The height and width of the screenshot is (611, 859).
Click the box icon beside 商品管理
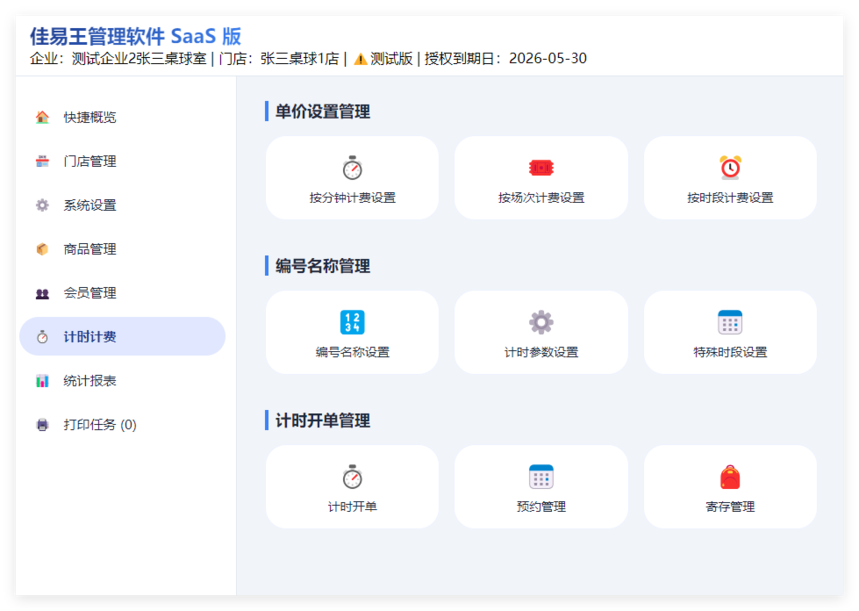point(42,249)
